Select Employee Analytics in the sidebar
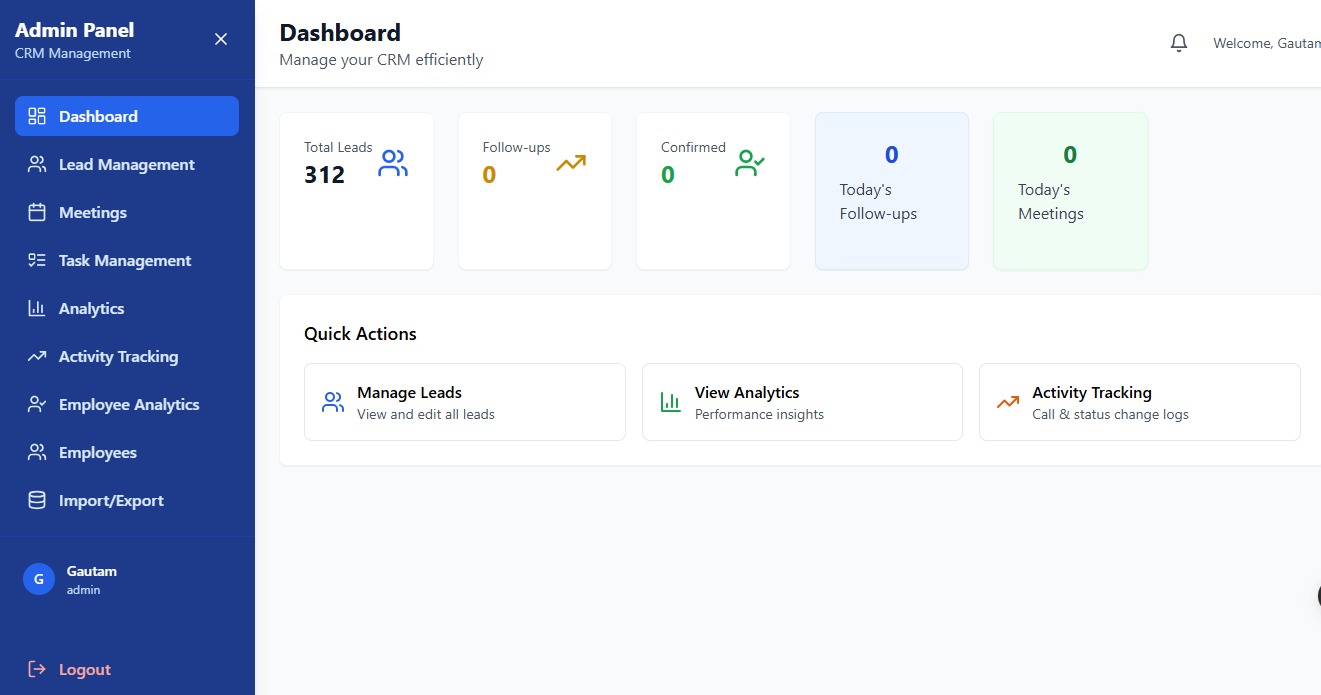Viewport: 1321px width, 695px height. [x=128, y=404]
